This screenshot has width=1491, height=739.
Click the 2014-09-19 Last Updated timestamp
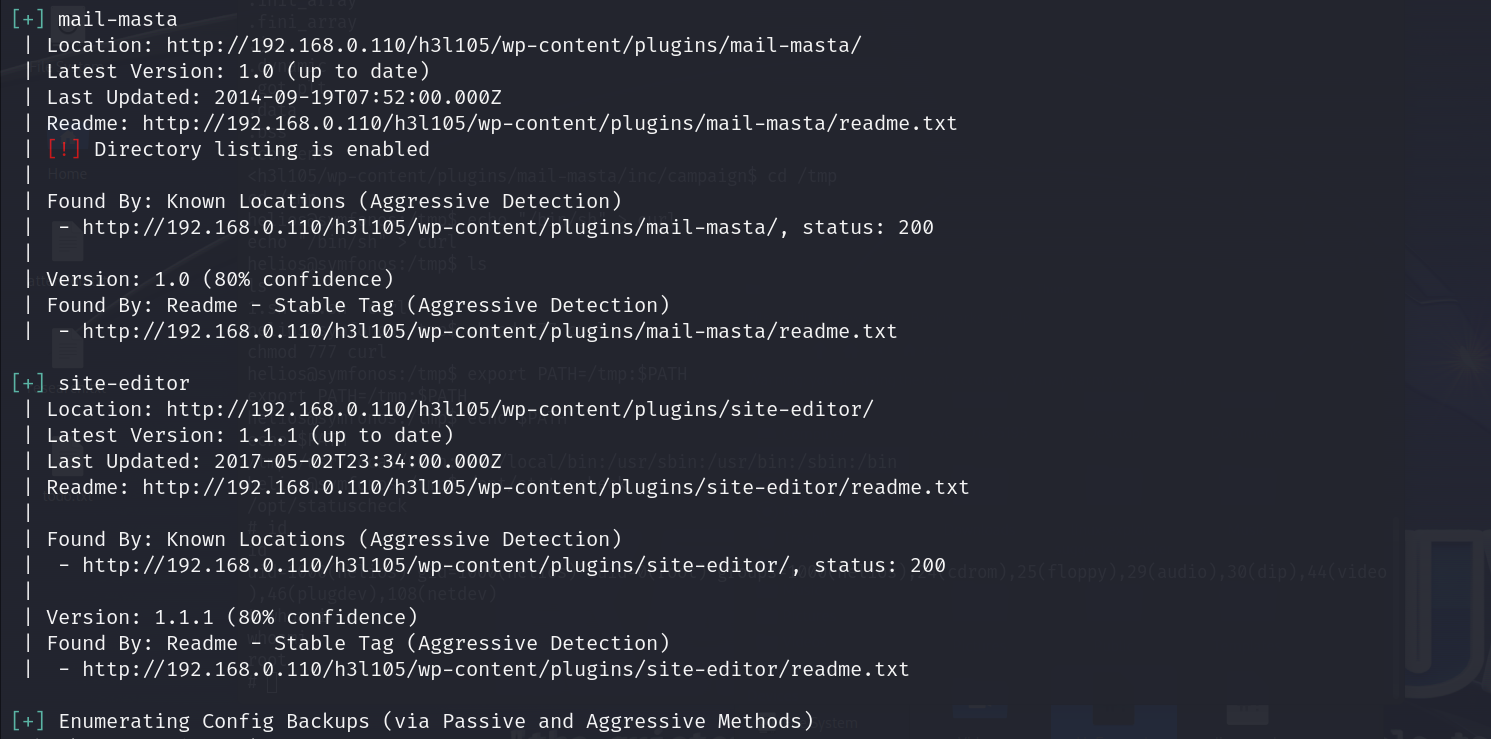[358, 97]
